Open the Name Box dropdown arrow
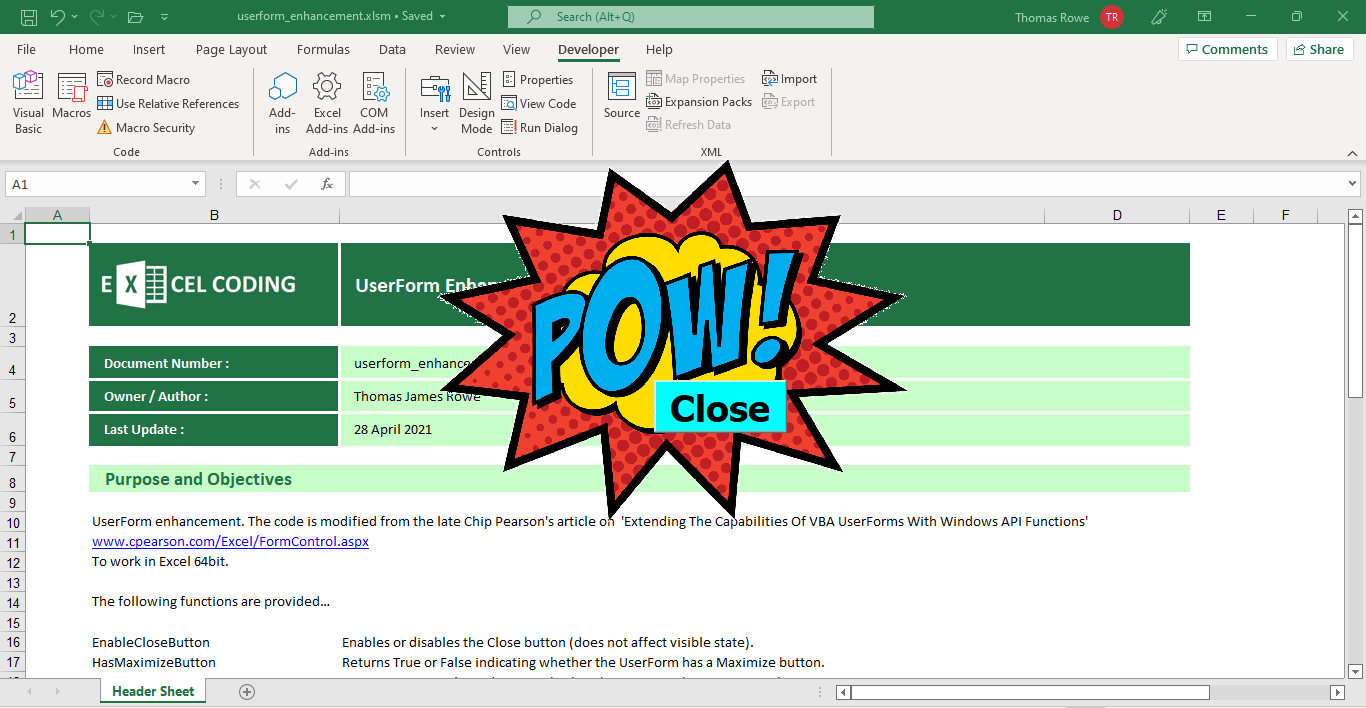The height and width of the screenshot is (708, 1366). [x=196, y=184]
